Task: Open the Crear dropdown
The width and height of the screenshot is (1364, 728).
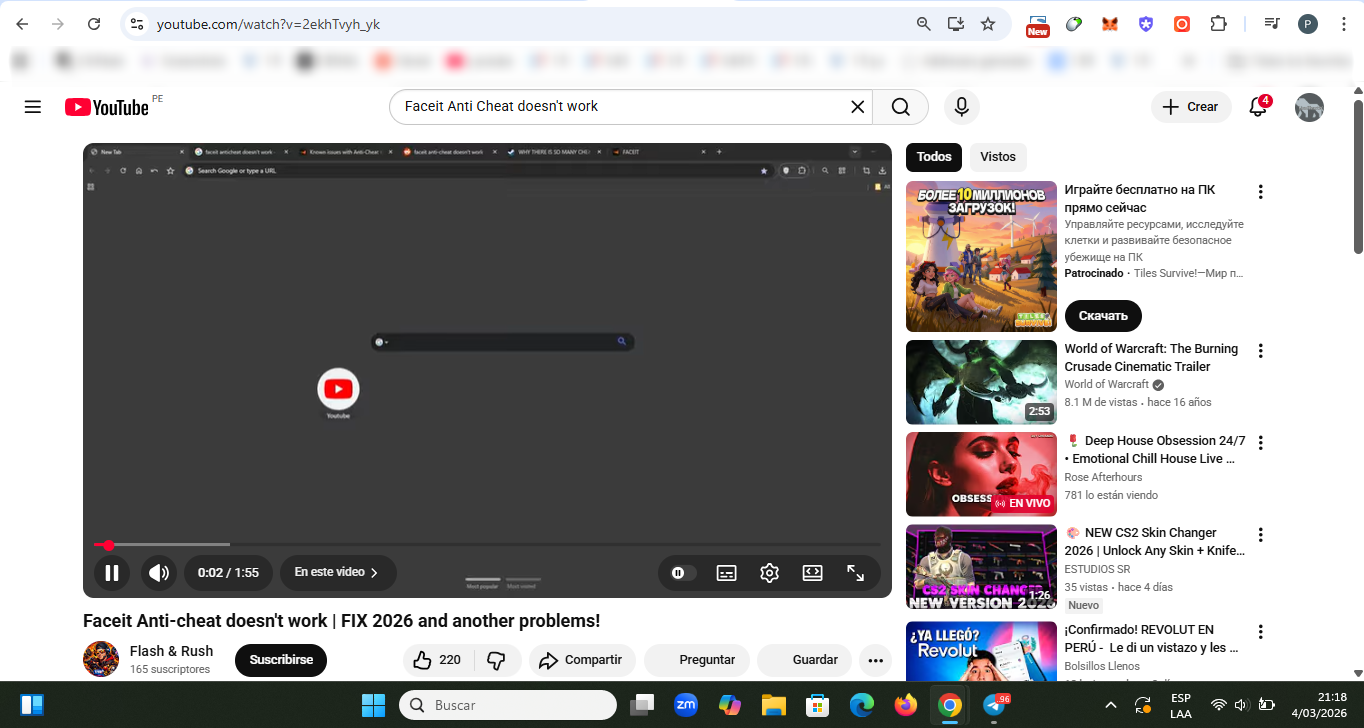Action: (1191, 107)
